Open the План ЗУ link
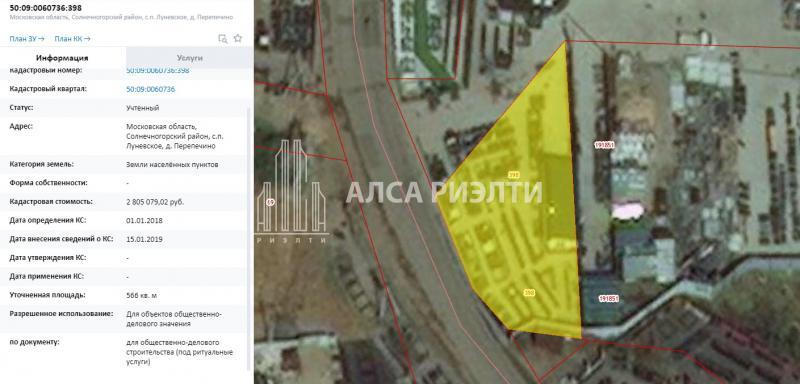The width and height of the screenshot is (800, 384). 27,39
